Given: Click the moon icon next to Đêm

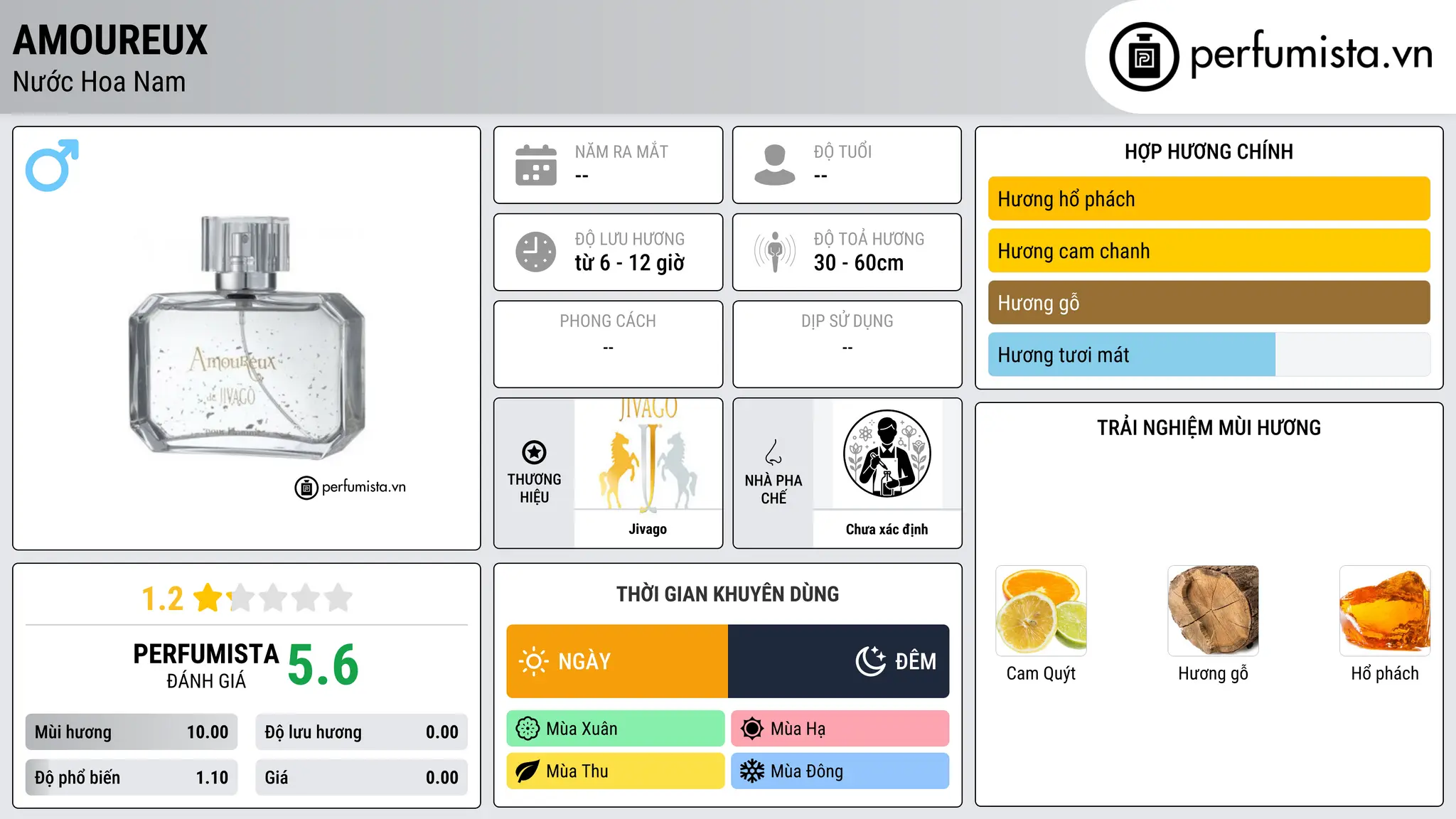Looking at the screenshot, I should point(870,661).
